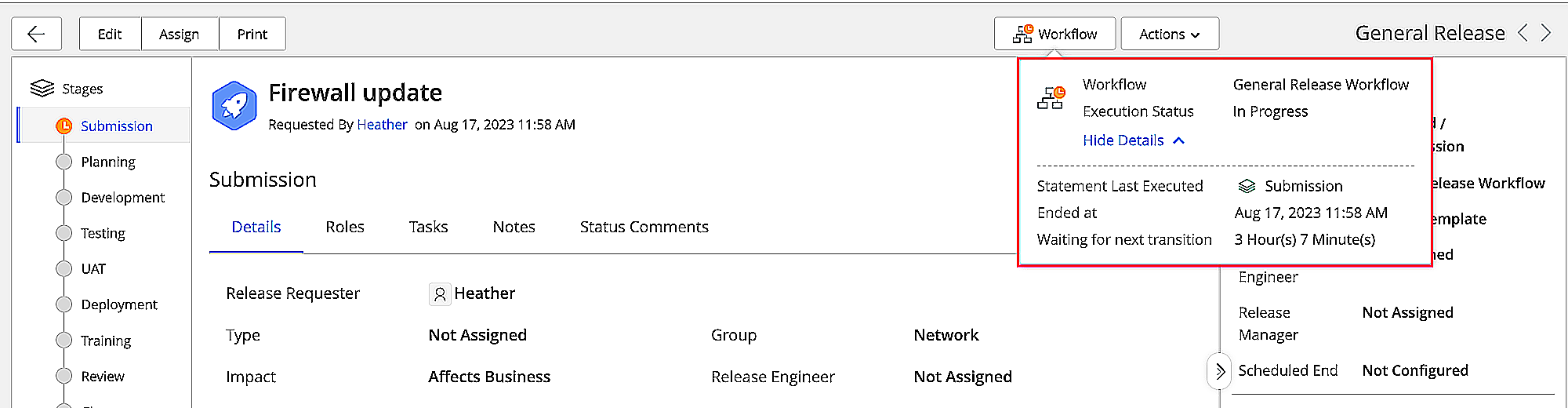This screenshot has height=408, width=1568.
Task: Select the Planning stage circle
Action: 64,162
